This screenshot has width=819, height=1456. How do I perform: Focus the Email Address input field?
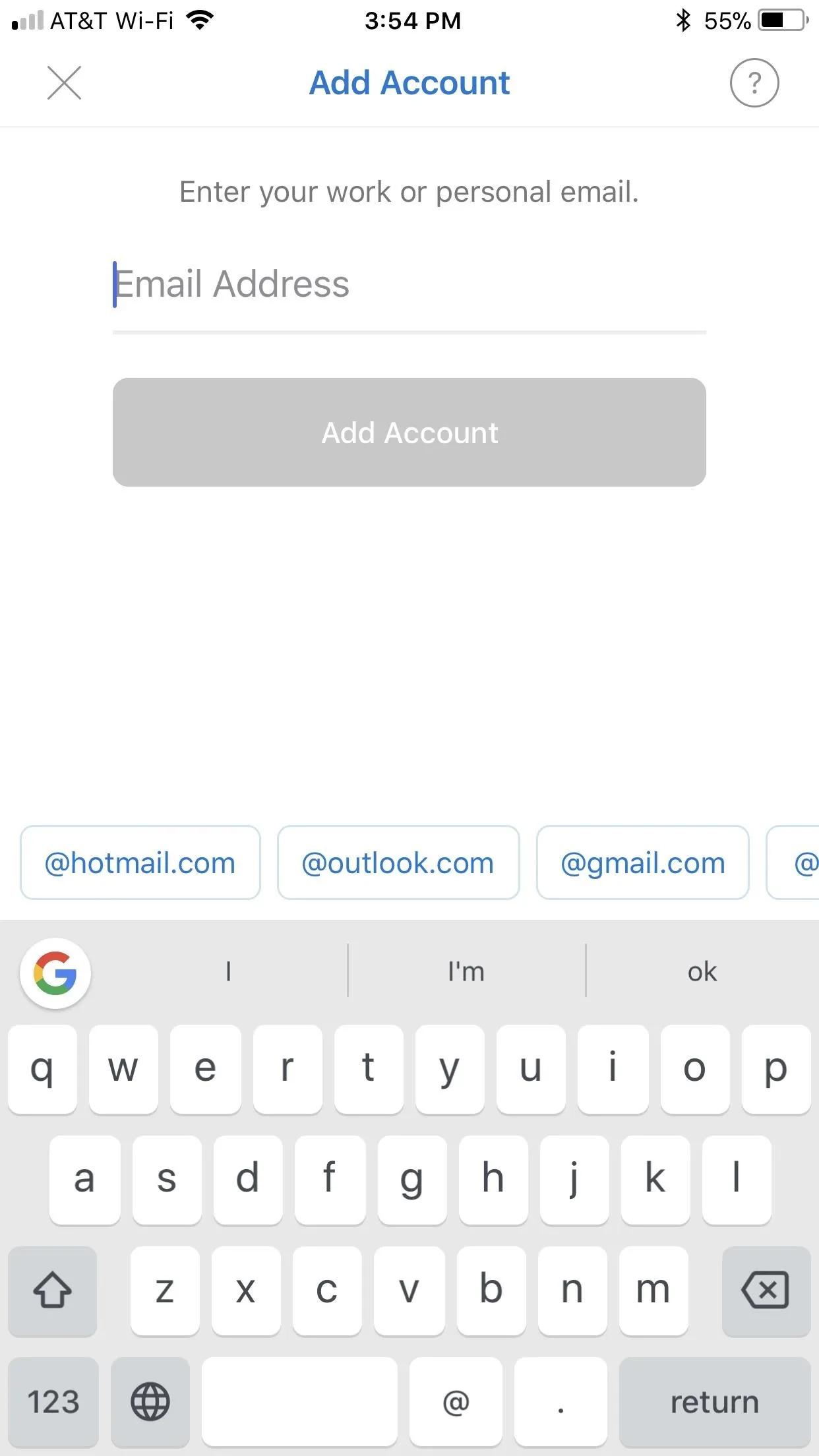point(409,285)
